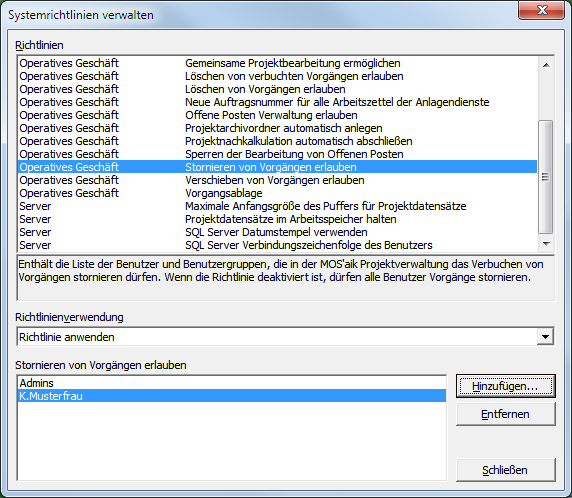Select the Vorgangsablage policy row

[x=277, y=193]
